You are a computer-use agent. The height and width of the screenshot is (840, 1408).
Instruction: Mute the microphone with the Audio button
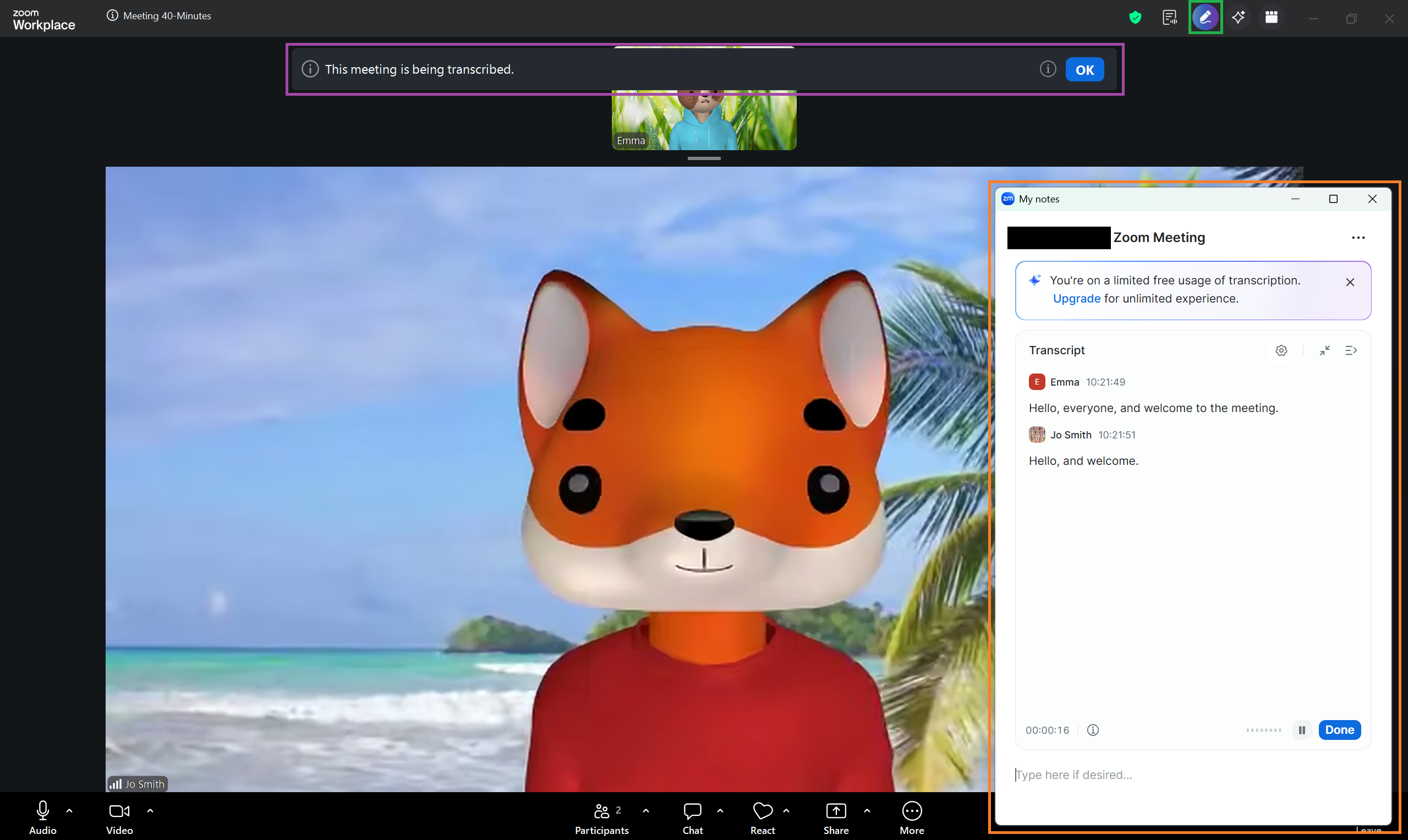(x=42, y=818)
